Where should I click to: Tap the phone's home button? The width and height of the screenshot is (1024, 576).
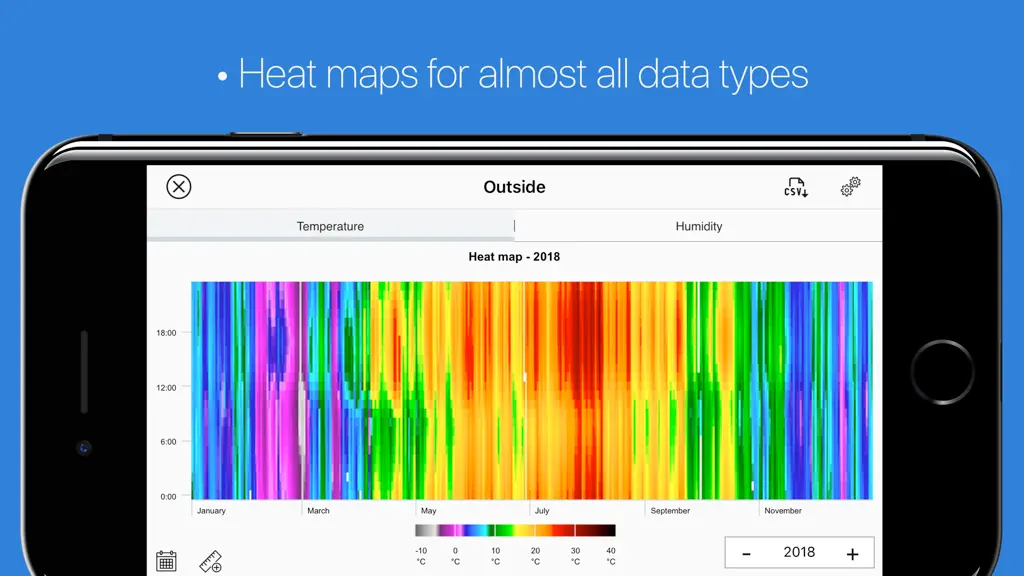tap(942, 372)
